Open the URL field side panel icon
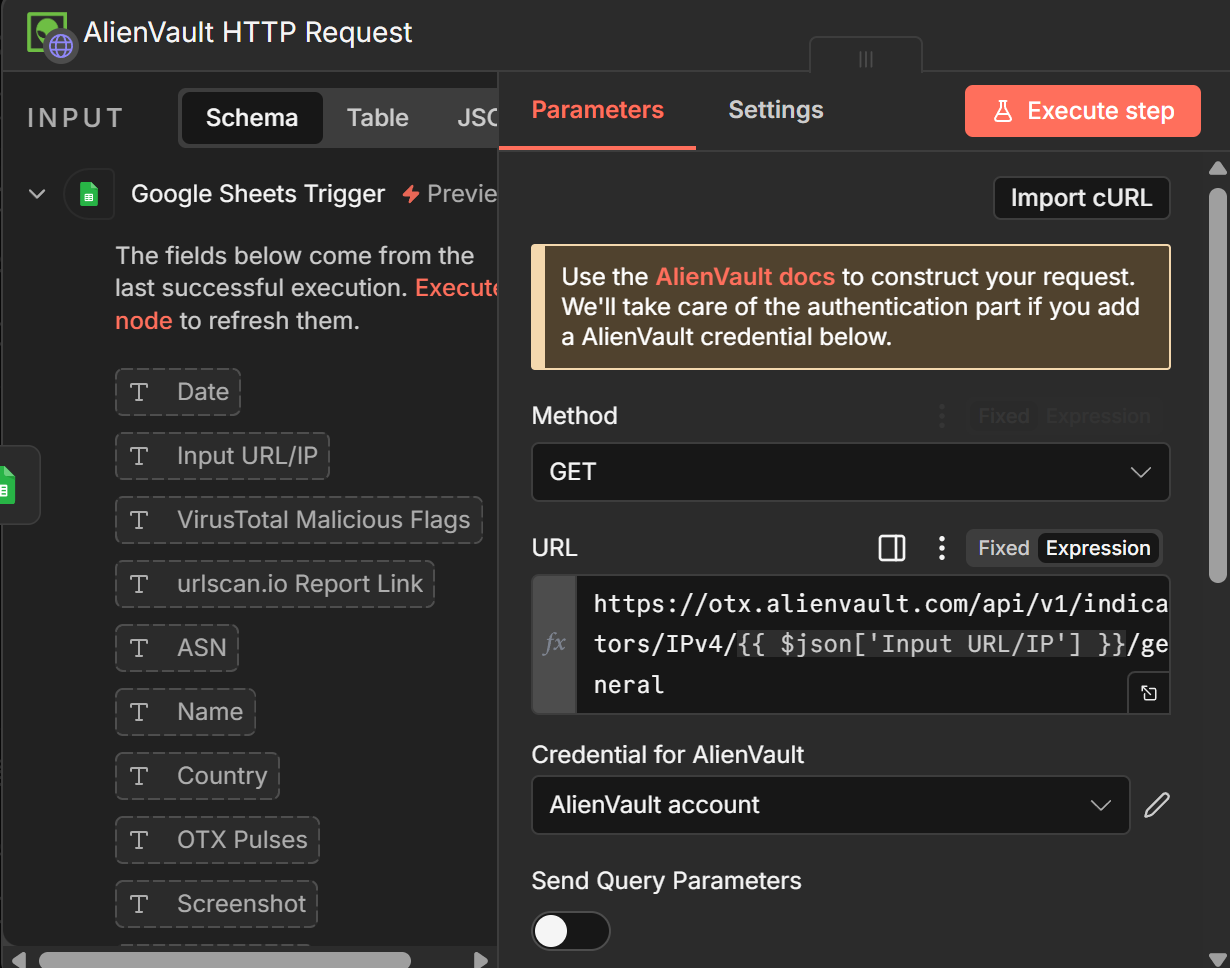Viewport: 1230px width, 968px height. tap(892, 548)
